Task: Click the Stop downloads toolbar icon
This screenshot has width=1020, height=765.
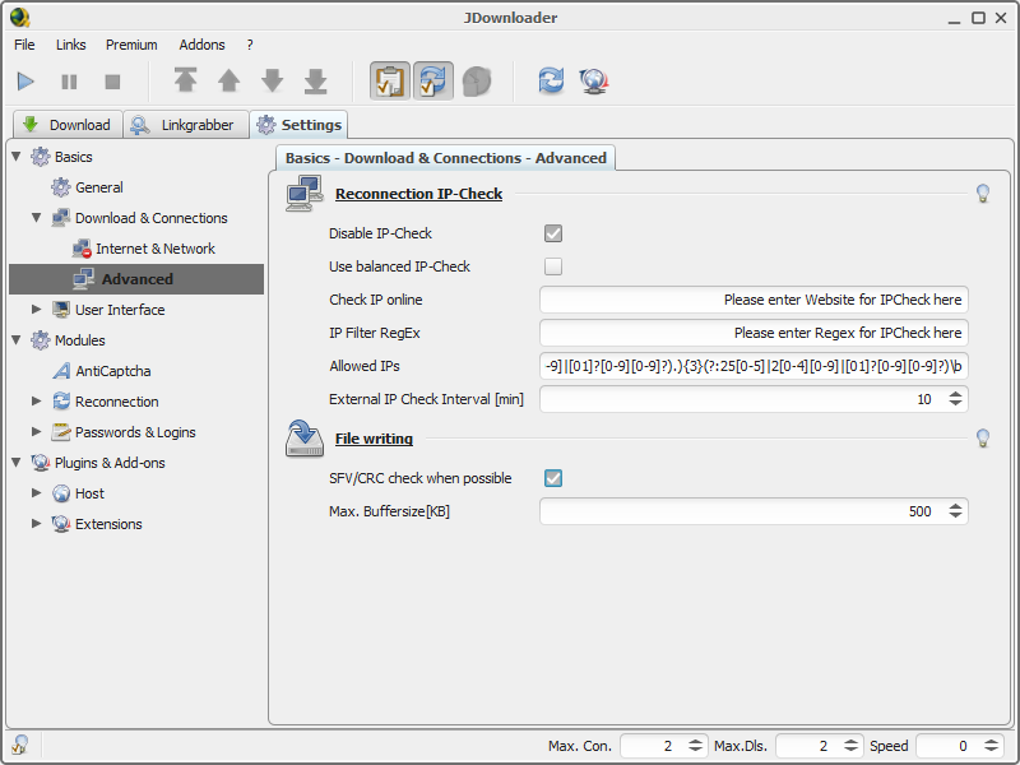Action: coord(113,81)
